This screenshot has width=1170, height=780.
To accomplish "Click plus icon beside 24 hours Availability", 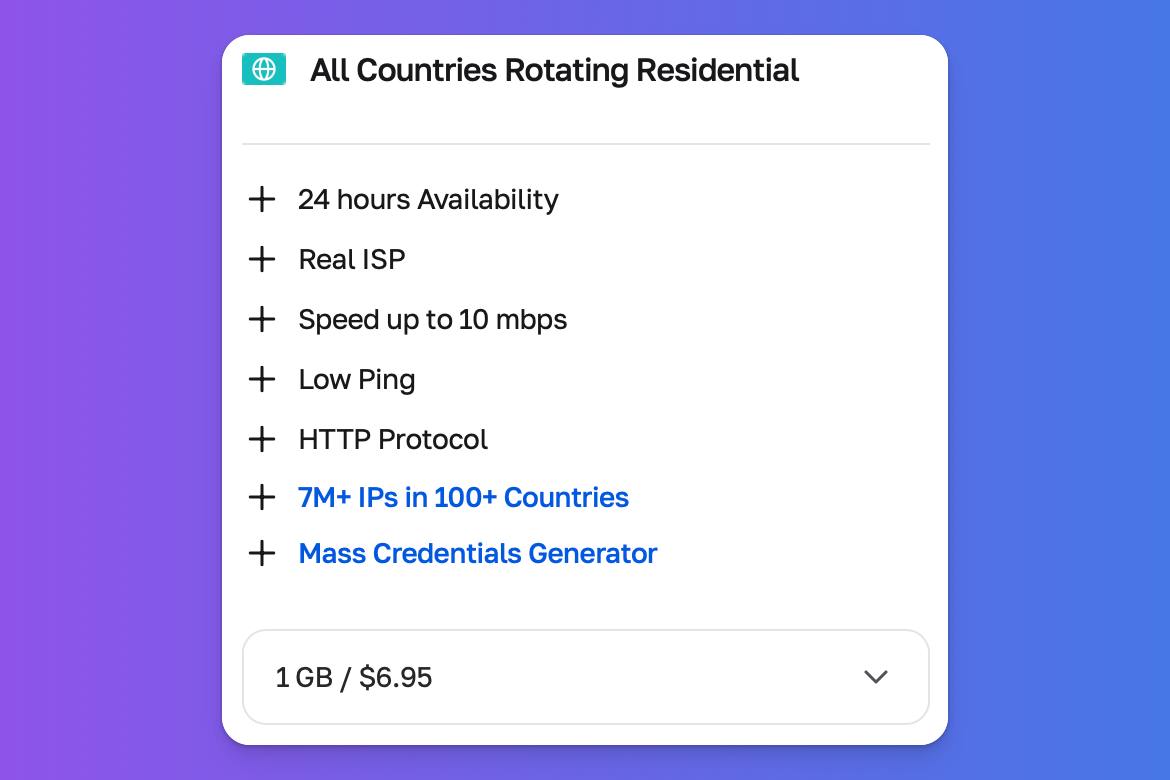I will pyautogui.click(x=262, y=199).
